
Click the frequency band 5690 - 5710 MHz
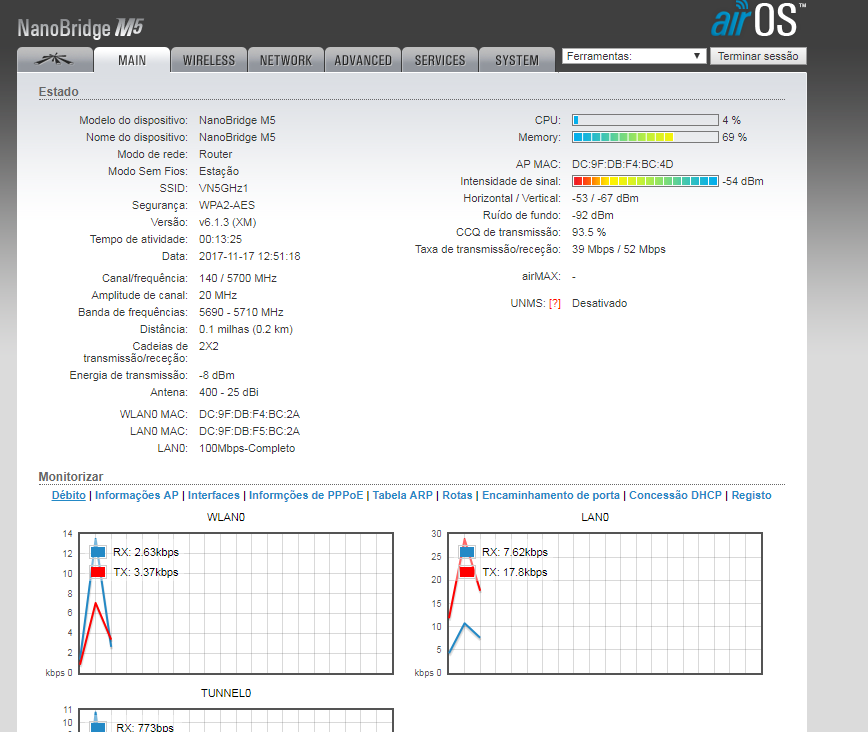(x=241, y=312)
